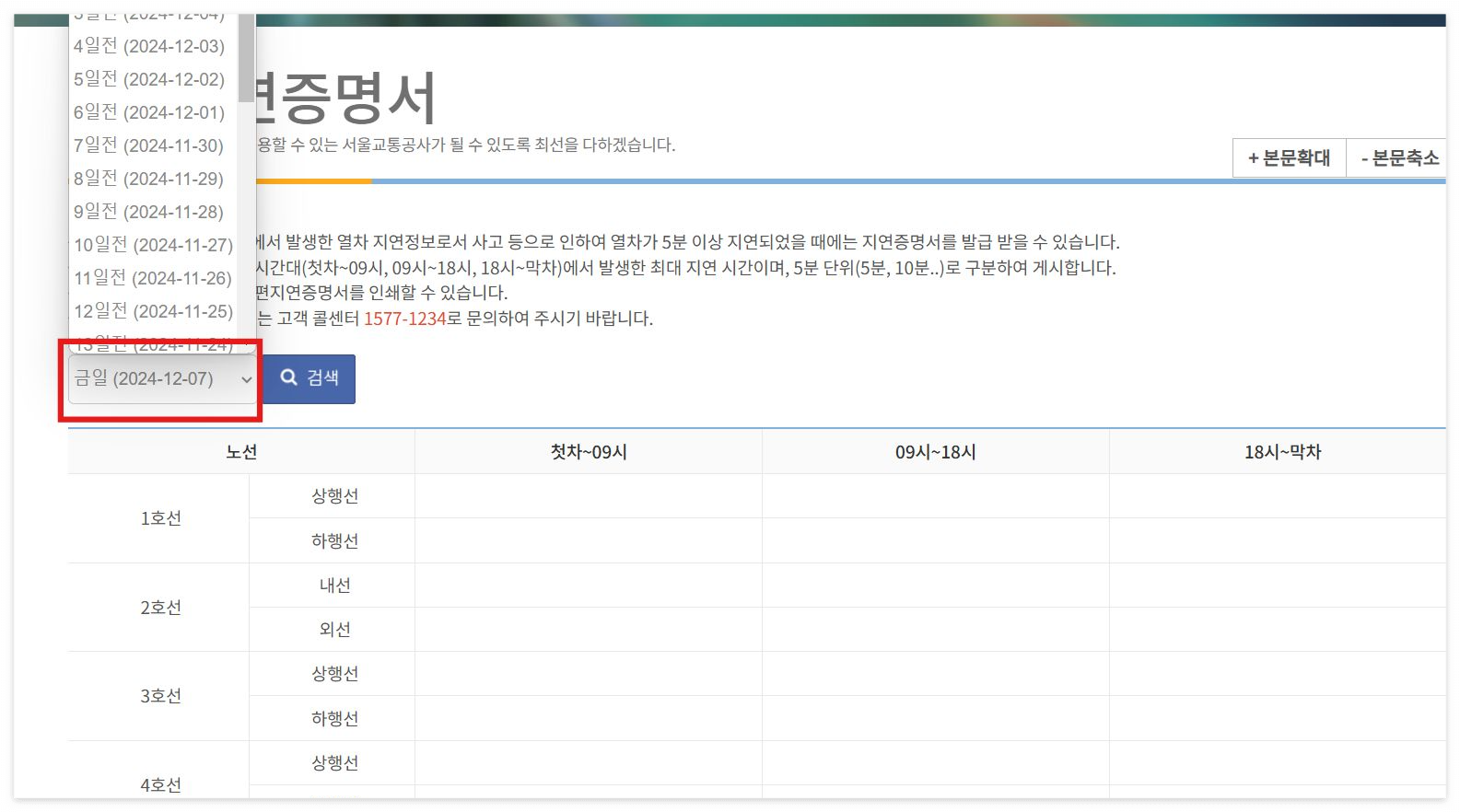Click 하행선 under 3호선
Viewport: 1460px width, 812px height.
click(334, 718)
